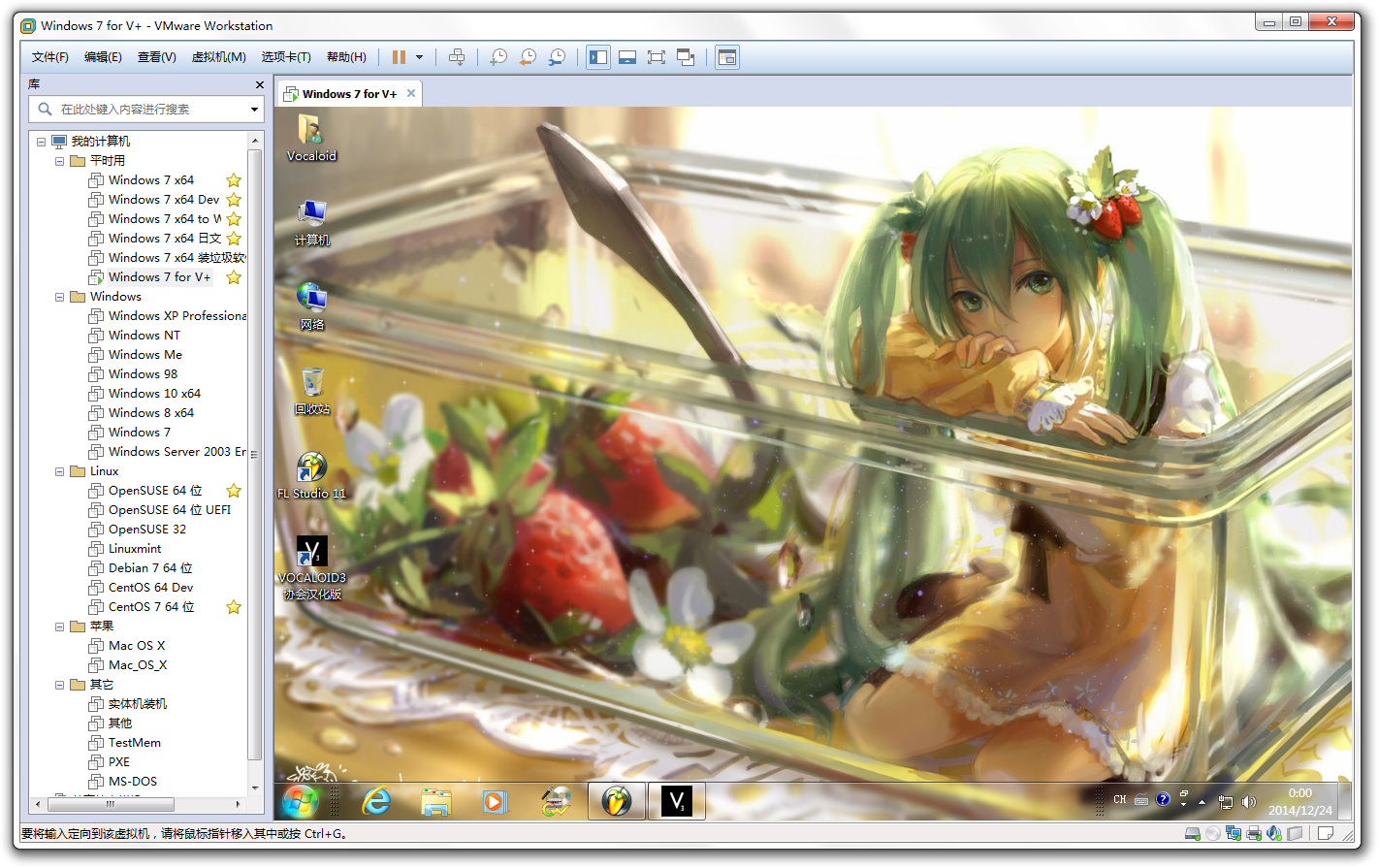Screen dimensions: 1379x868
Task: Open Windows Explorer from guest taskbar
Action: coord(436,801)
